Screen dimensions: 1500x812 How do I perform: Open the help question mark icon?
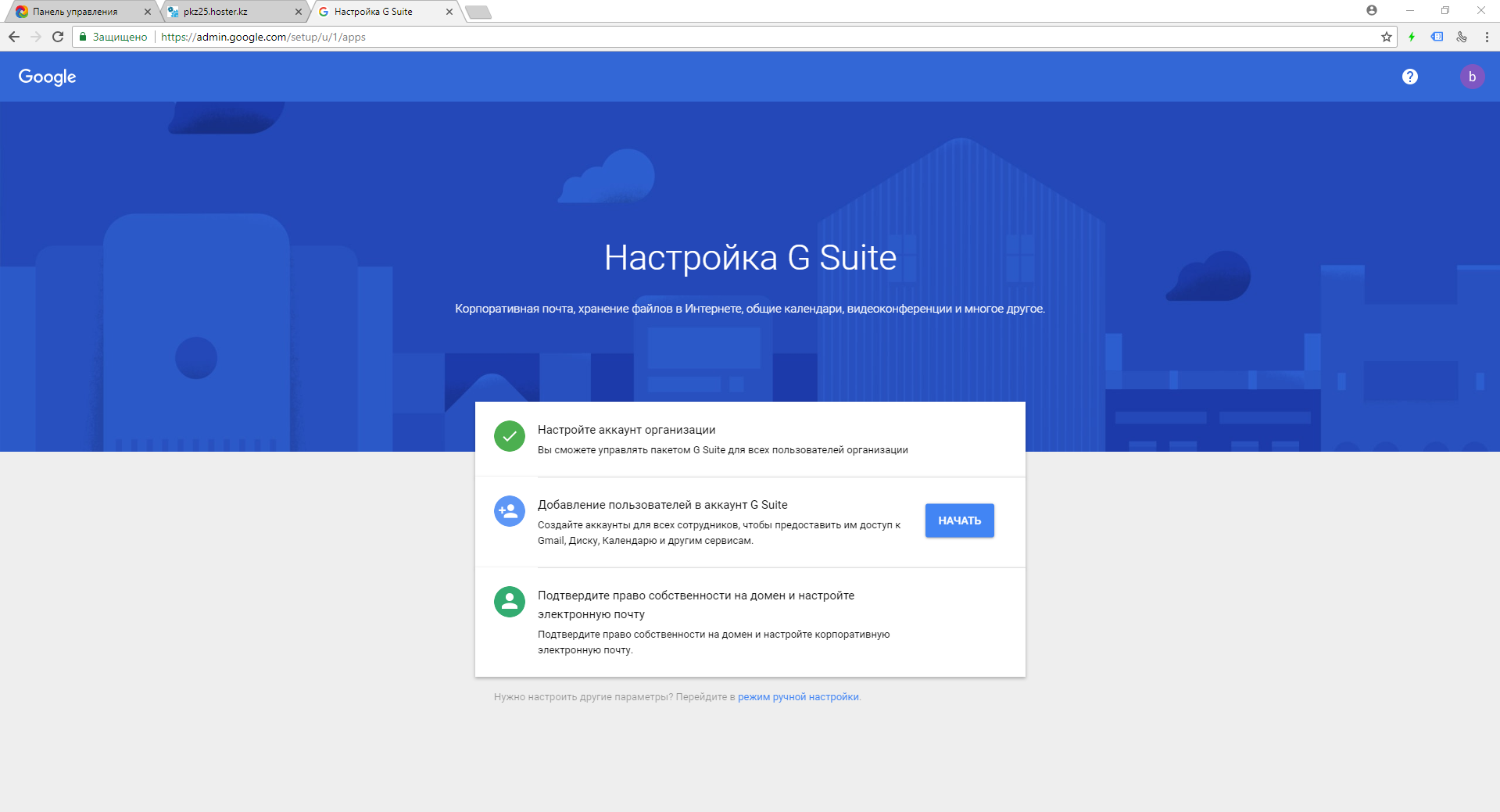[x=1410, y=77]
